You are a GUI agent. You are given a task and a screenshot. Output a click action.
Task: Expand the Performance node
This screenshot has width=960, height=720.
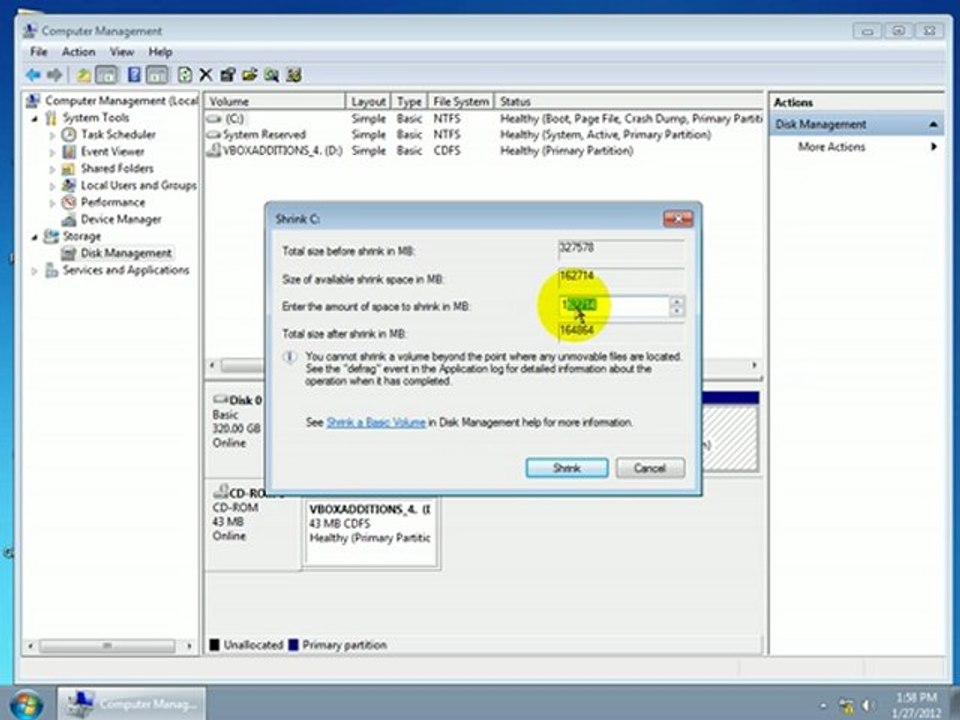coord(52,203)
